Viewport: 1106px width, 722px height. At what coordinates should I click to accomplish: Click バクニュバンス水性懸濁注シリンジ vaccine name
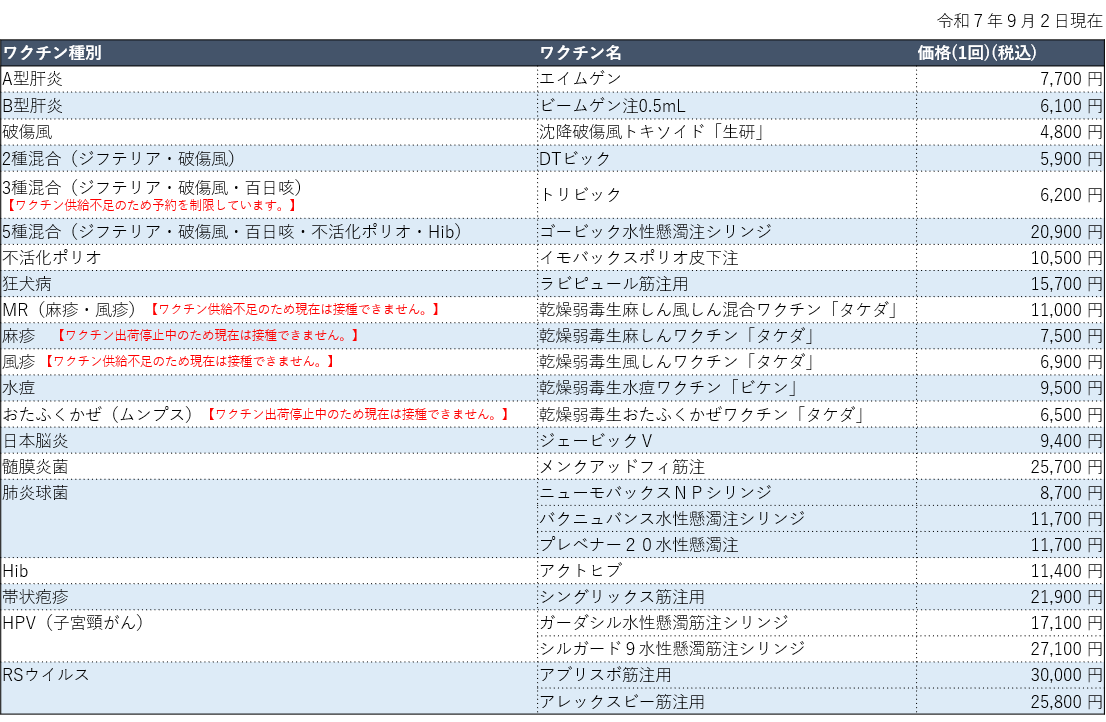click(672, 519)
